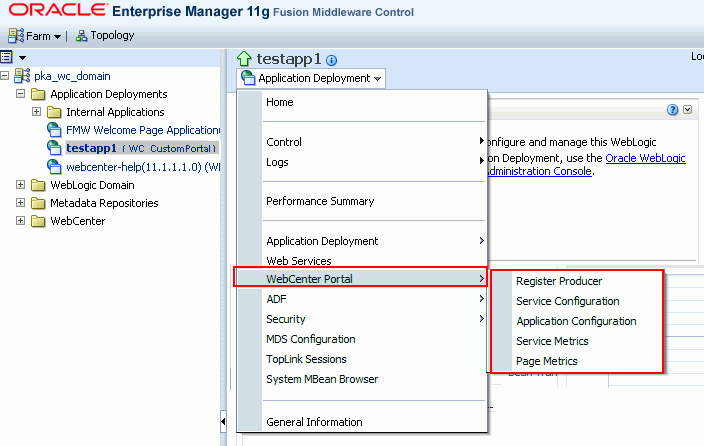Collapse the navigation pane with splitter arrow
This screenshot has width=704, height=446.
(223, 421)
